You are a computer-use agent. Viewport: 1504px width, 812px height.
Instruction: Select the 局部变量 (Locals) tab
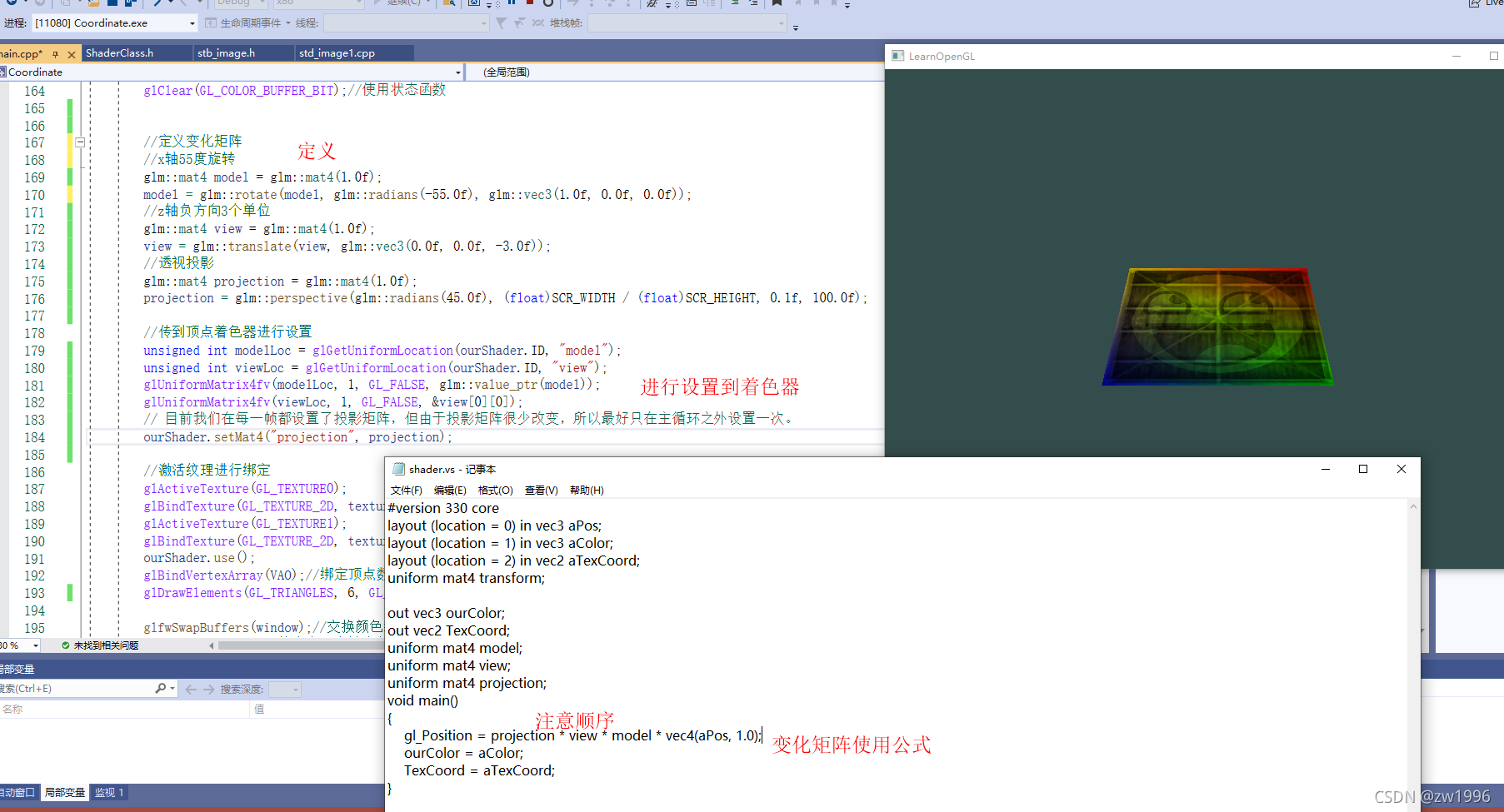pos(64,792)
